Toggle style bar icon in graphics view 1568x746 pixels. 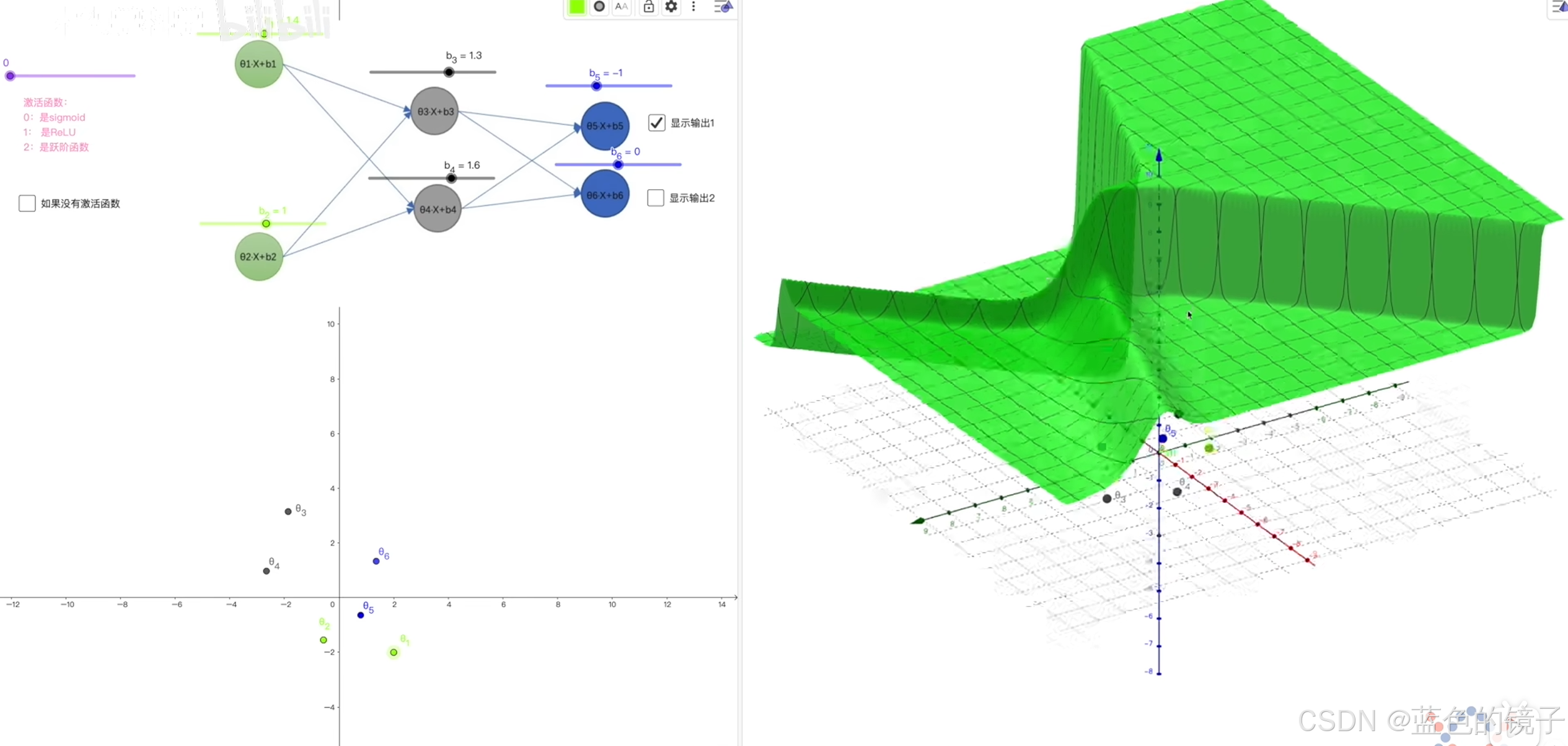(723, 7)
